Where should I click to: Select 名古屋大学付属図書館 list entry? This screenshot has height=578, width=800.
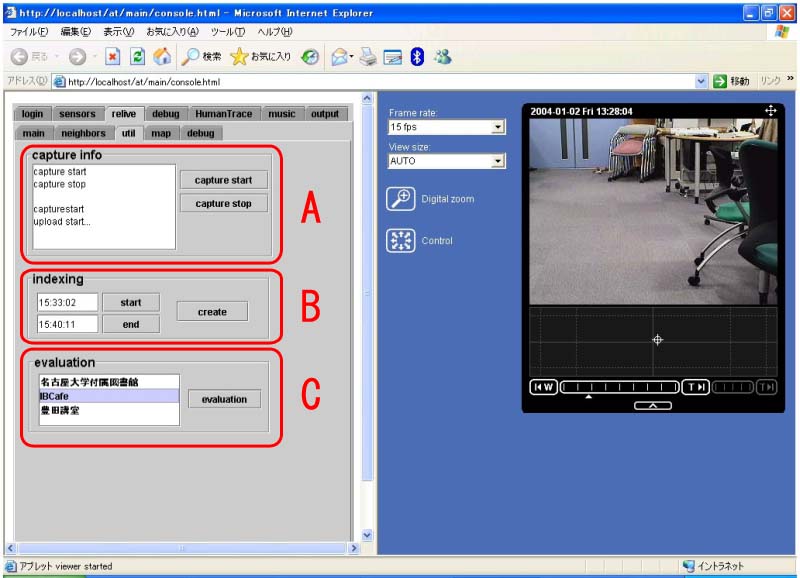coord(109,382)
